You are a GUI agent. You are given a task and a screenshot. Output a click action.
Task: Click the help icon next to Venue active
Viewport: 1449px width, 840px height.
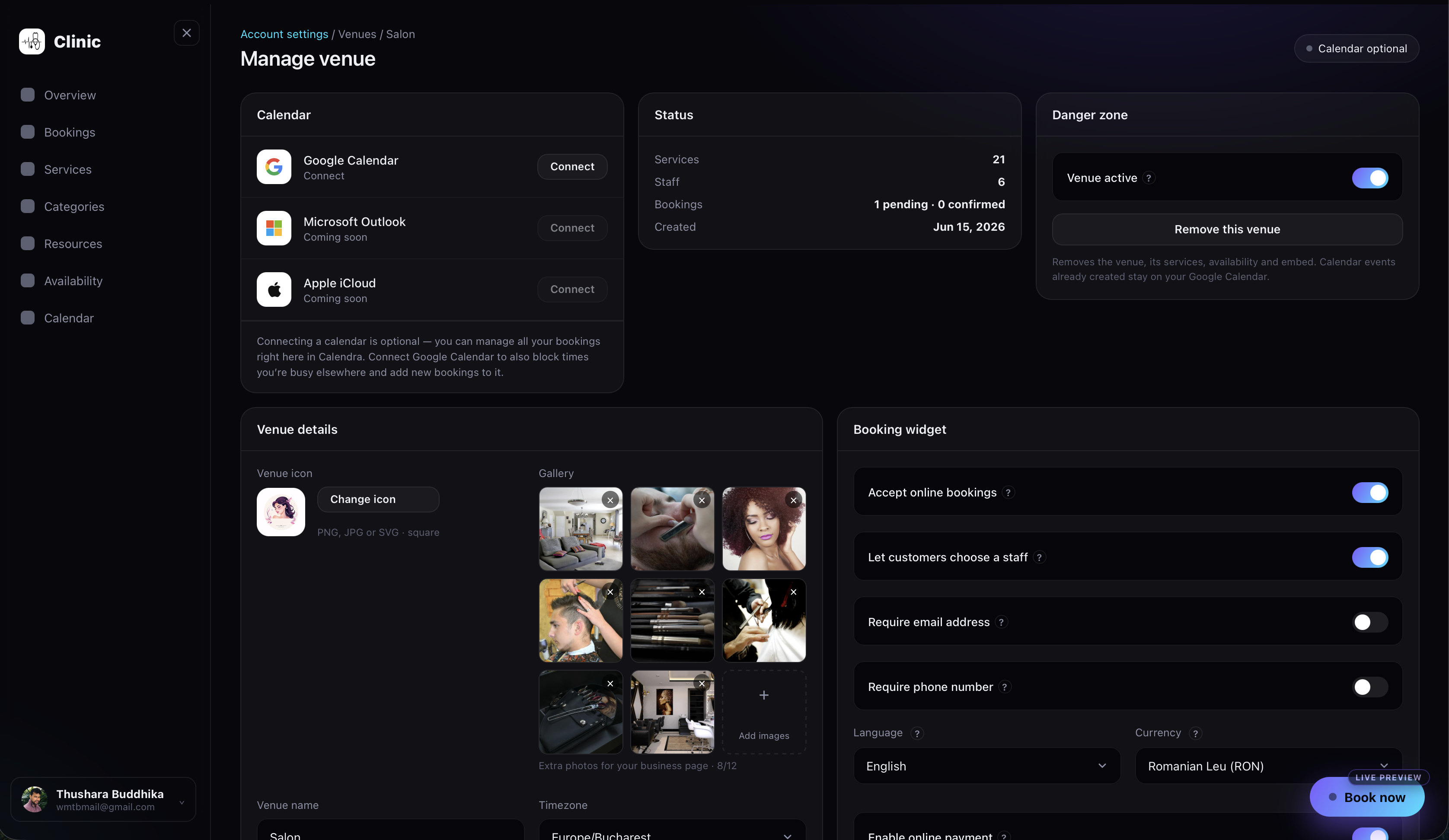click(x=1148, y=178)
